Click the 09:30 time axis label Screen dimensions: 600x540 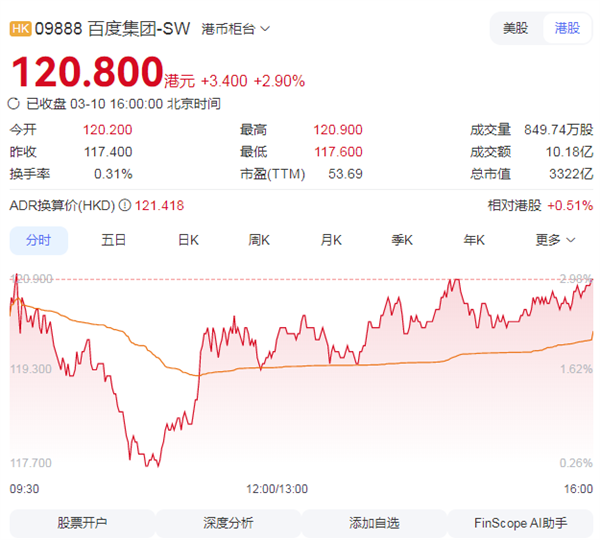coord(24,489)
